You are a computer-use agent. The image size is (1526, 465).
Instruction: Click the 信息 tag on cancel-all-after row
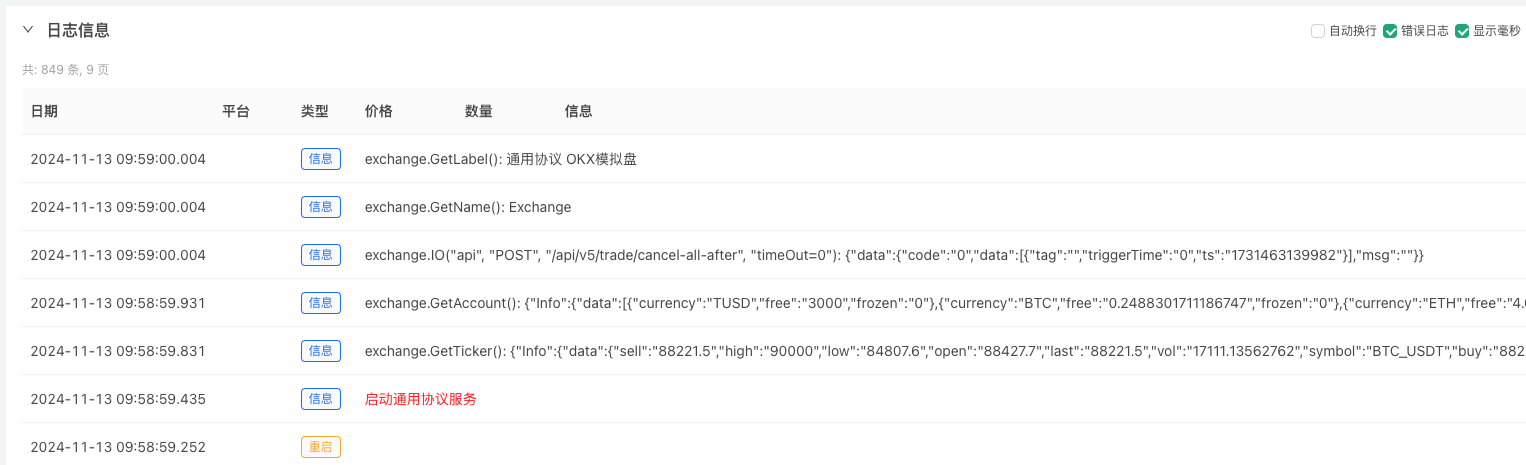point(321,255)
